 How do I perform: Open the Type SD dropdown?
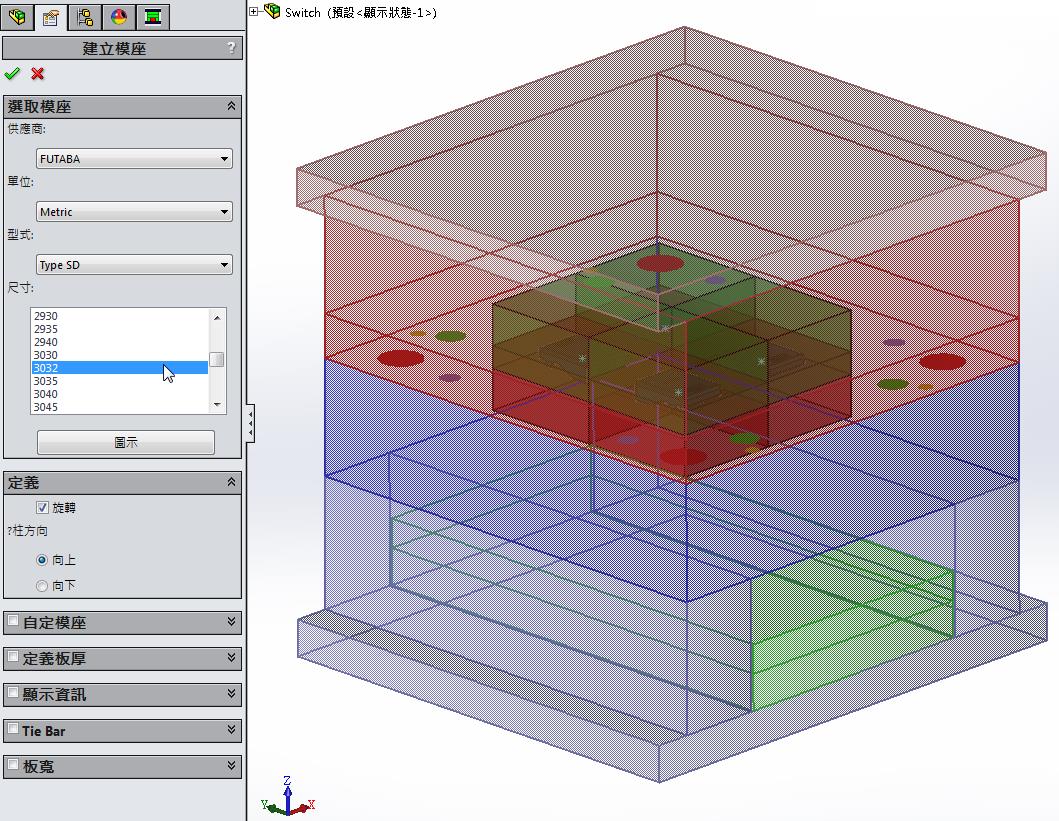point(134,265)
